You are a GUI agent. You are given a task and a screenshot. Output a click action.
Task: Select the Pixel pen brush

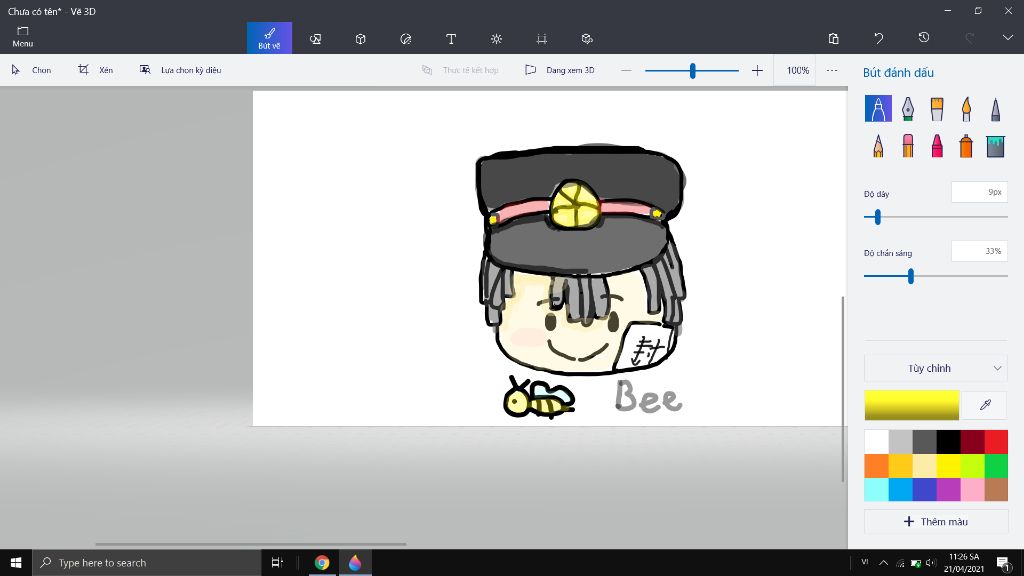coord(995,108)
